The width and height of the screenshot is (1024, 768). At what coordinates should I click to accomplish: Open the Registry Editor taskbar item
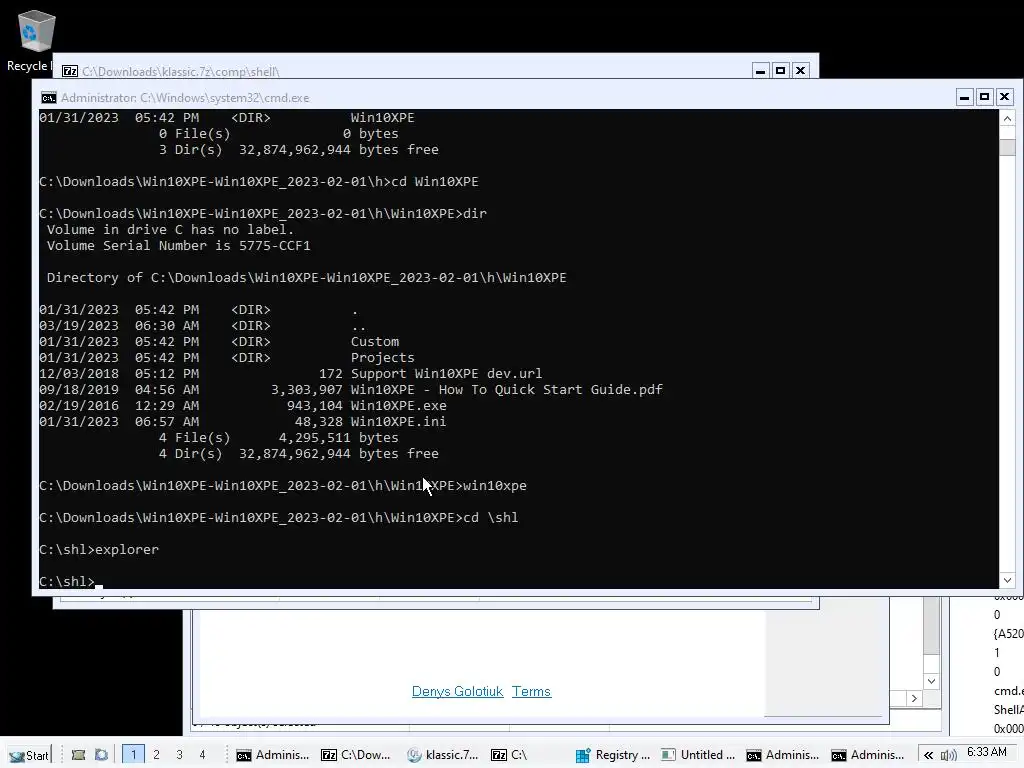click(613, 755)
